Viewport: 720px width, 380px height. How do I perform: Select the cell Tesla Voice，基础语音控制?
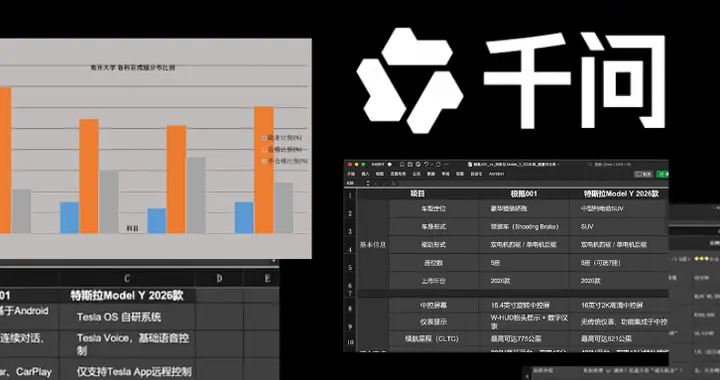click(x=127, y=344)
